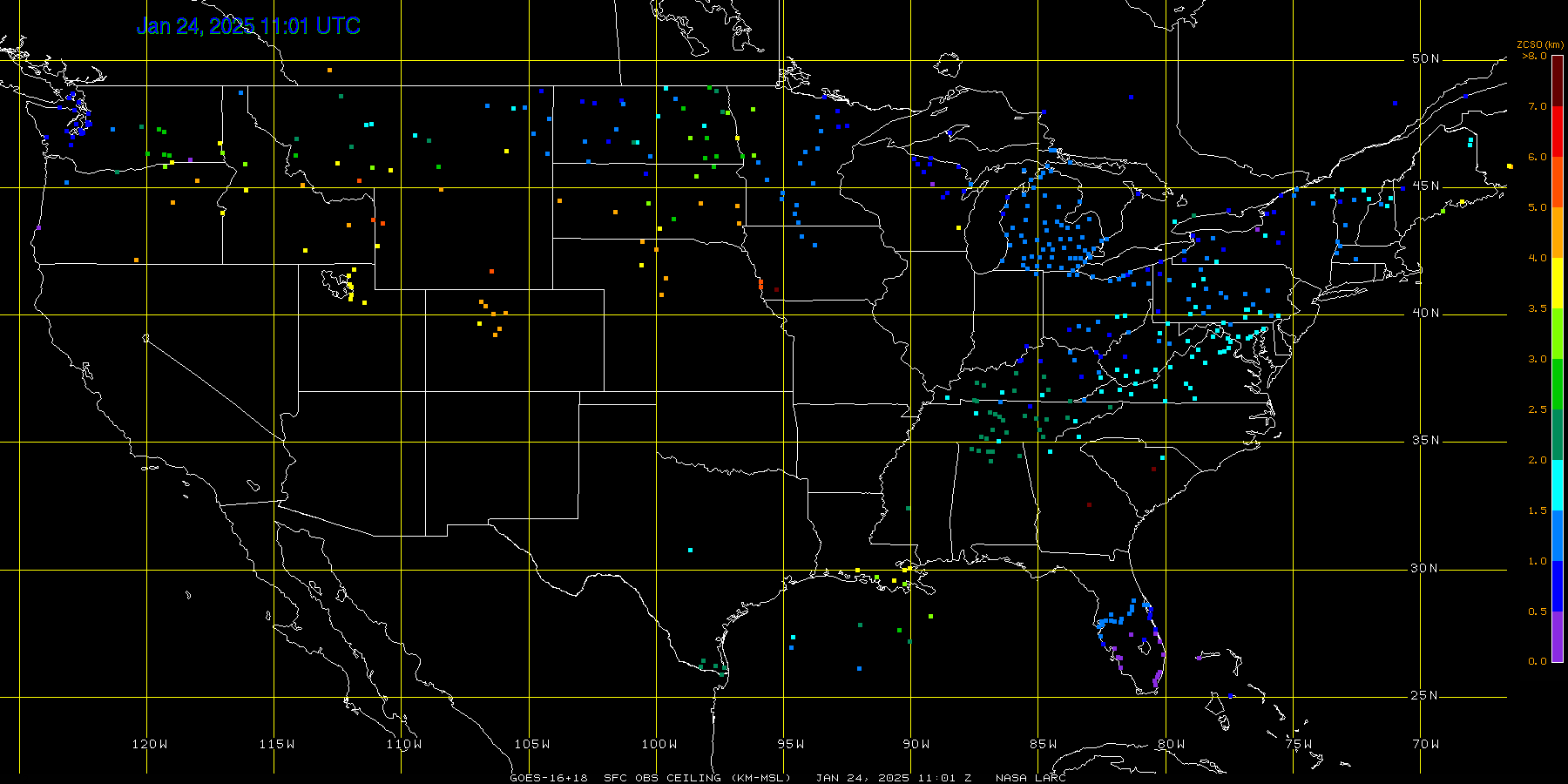Click the '4.0' color bar label

tap(1538, 258)
